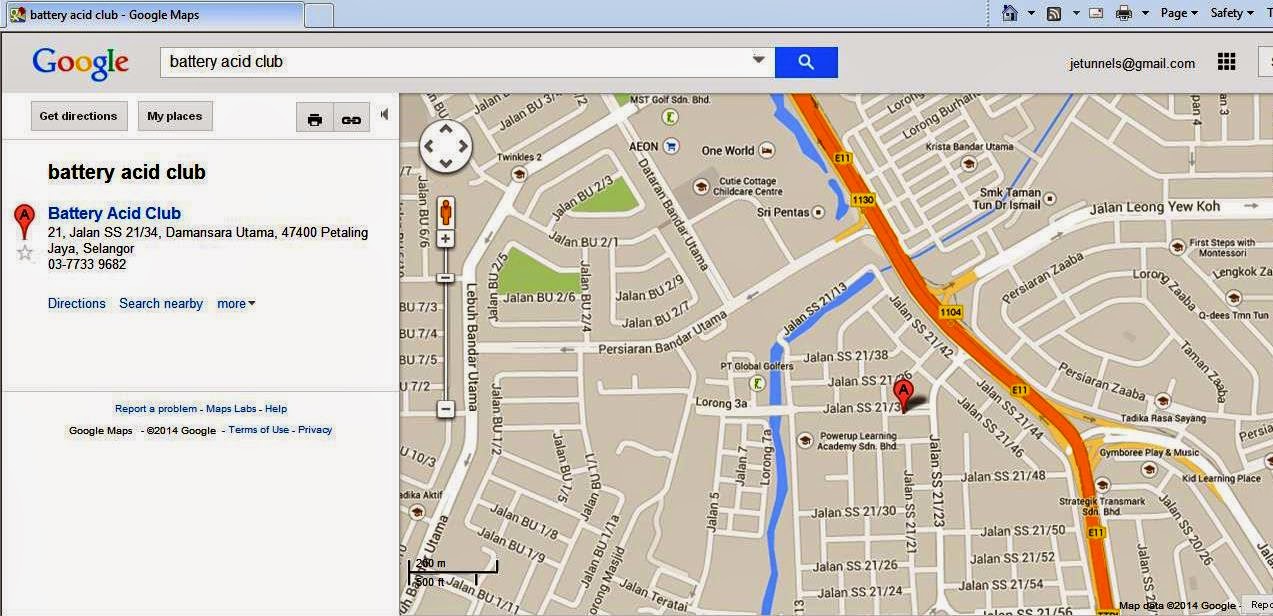The image size is (1273, 616).
Task: Click red marker A in results list
Action: coord(24,221)
